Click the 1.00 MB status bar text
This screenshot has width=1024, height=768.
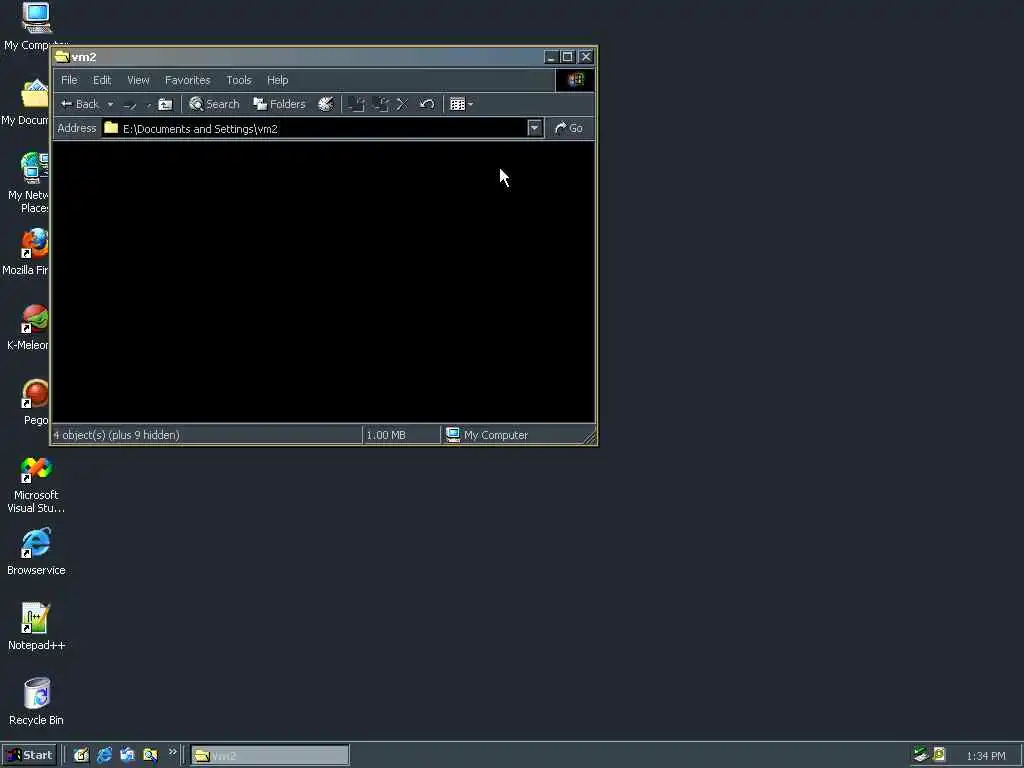click(386, 435)
